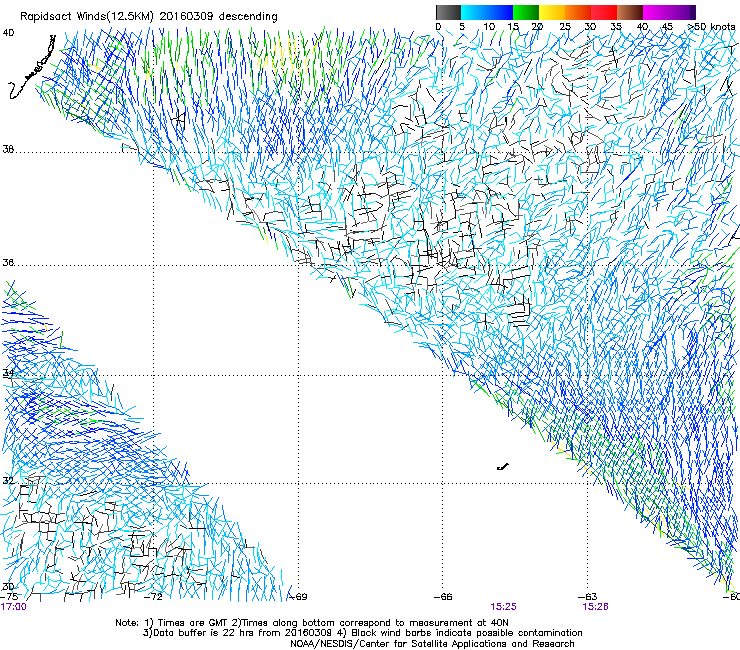740x650 pixels.
Task: Click the orange 25-30 knots legend segment
Action: pyautogui.click(x=578, y=12)
